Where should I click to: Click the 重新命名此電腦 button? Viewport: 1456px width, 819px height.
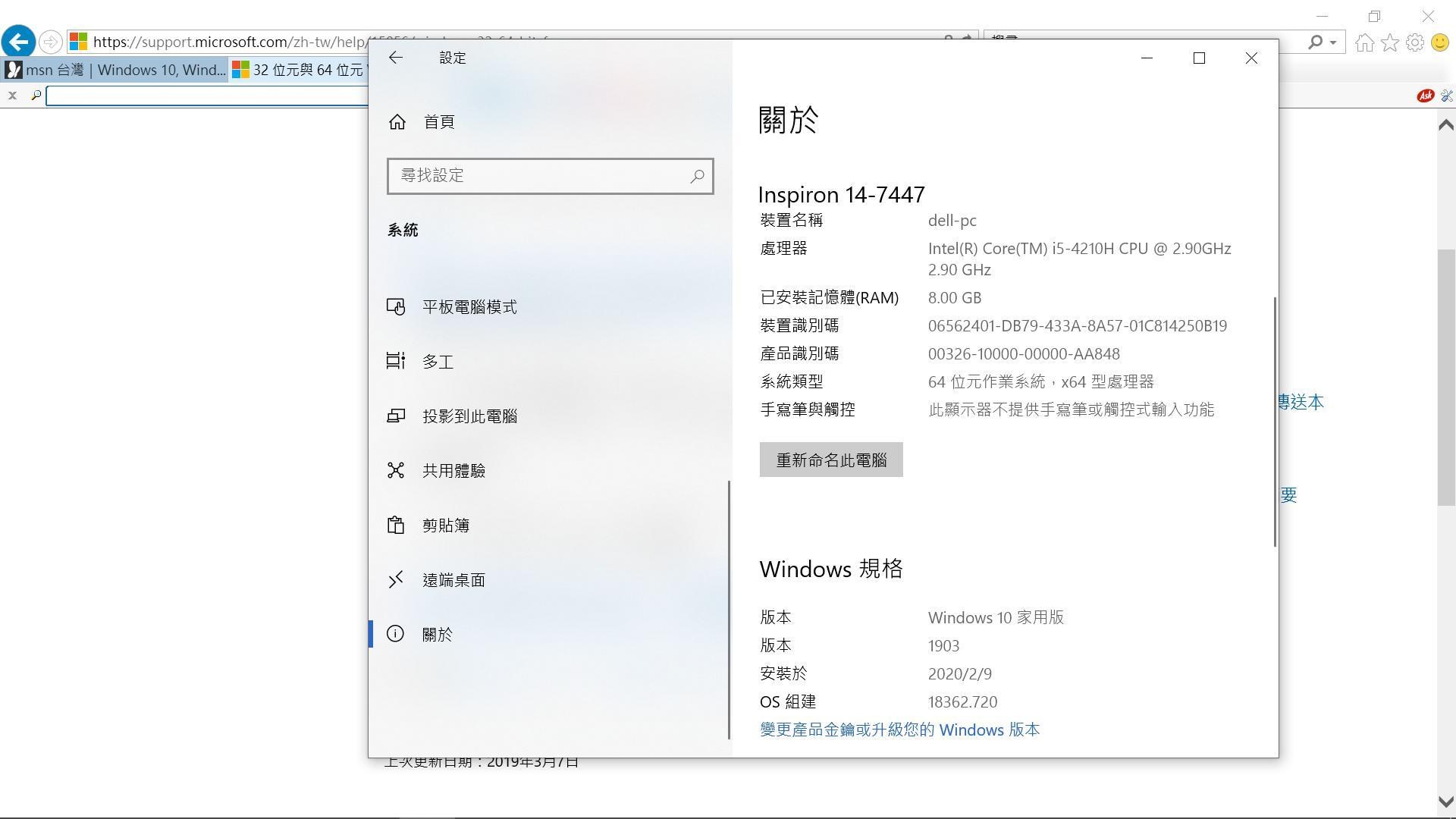tap(831, 460)
